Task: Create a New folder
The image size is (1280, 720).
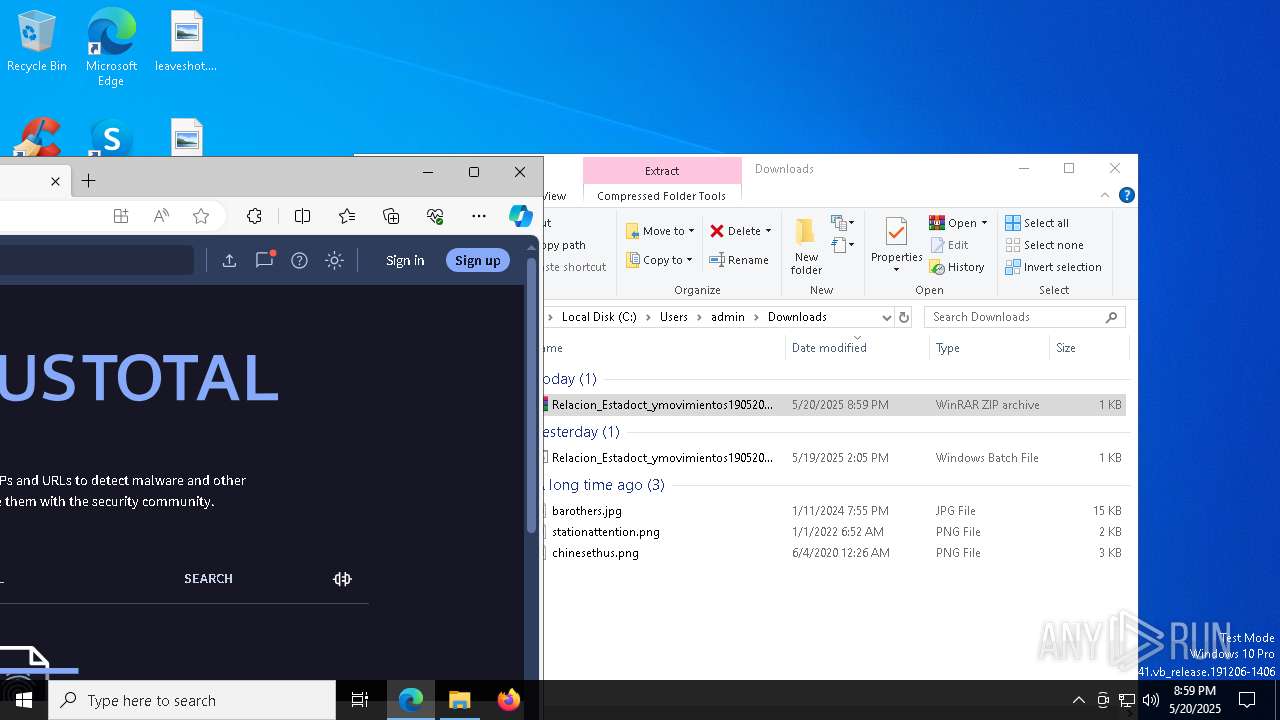Action: (x=806, y=246)
